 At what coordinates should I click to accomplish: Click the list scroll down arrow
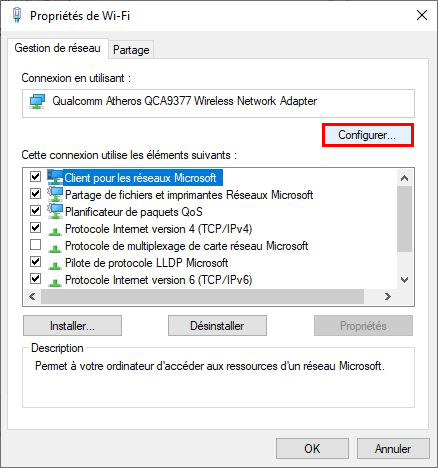405,280
